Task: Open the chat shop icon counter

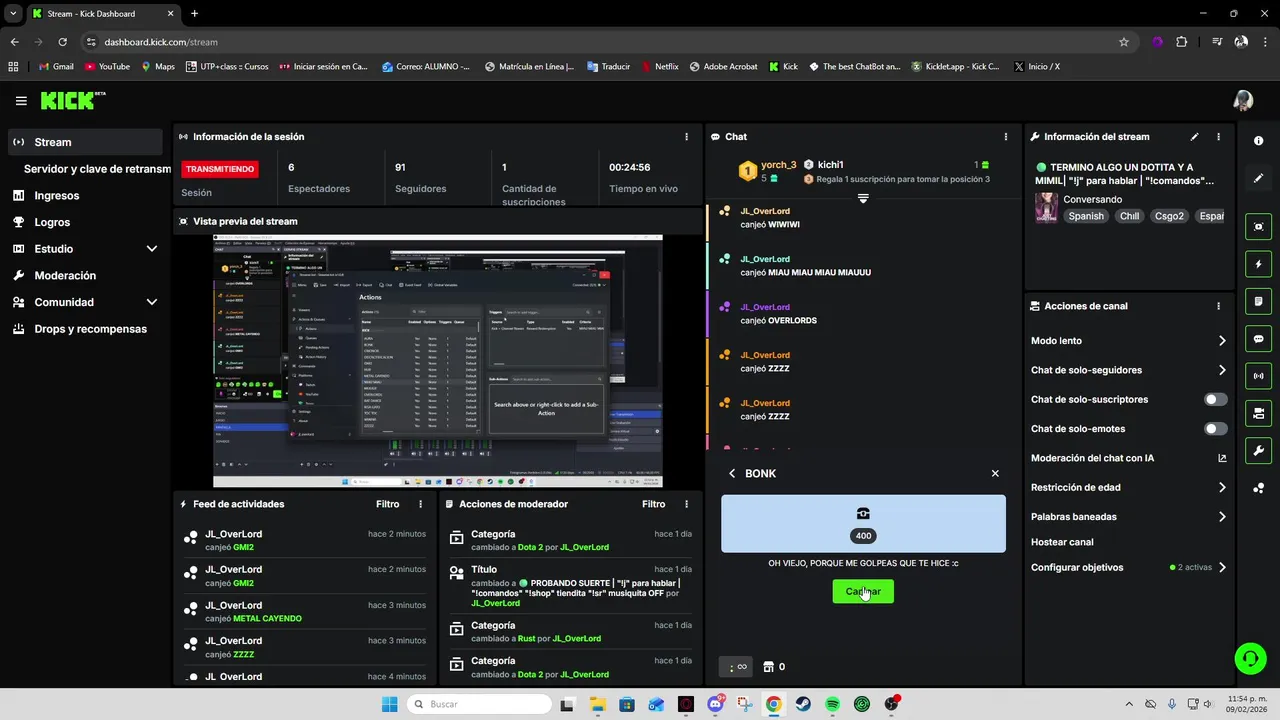Action: (x=774, y=667)
